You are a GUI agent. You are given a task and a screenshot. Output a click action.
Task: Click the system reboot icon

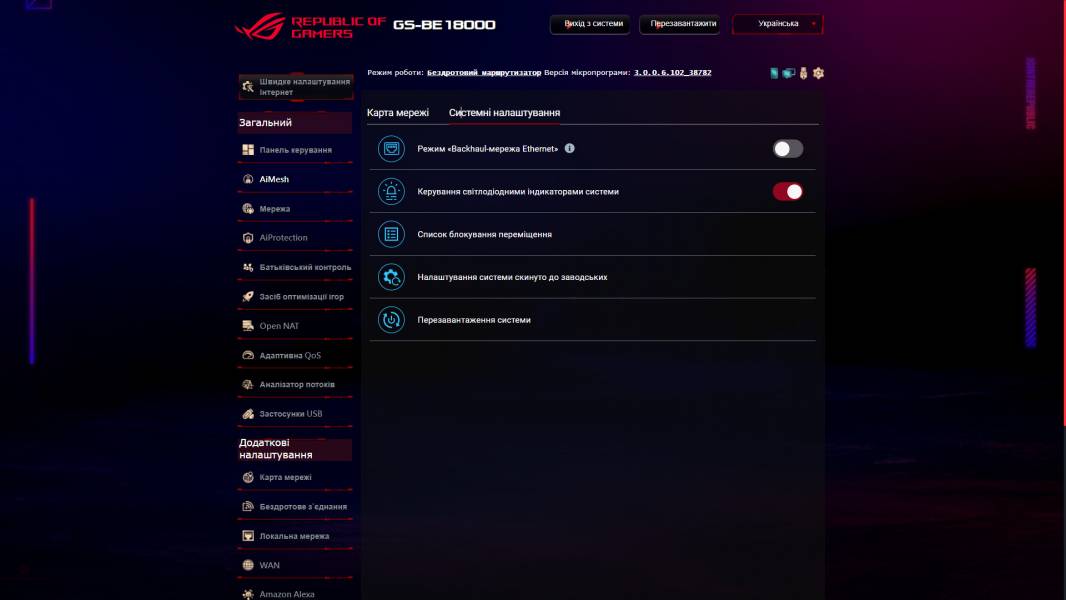[390, 320]
